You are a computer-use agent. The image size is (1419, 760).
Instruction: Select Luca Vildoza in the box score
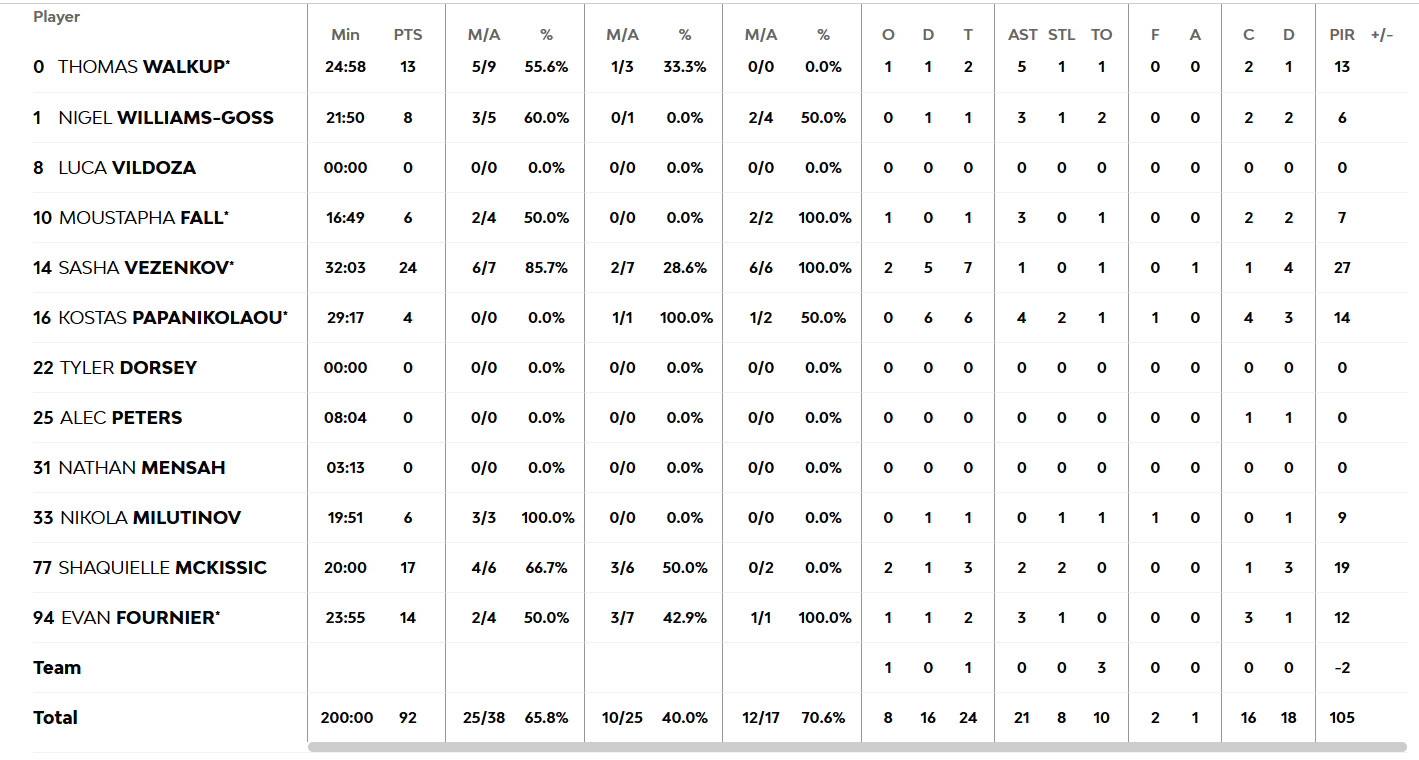126,167
